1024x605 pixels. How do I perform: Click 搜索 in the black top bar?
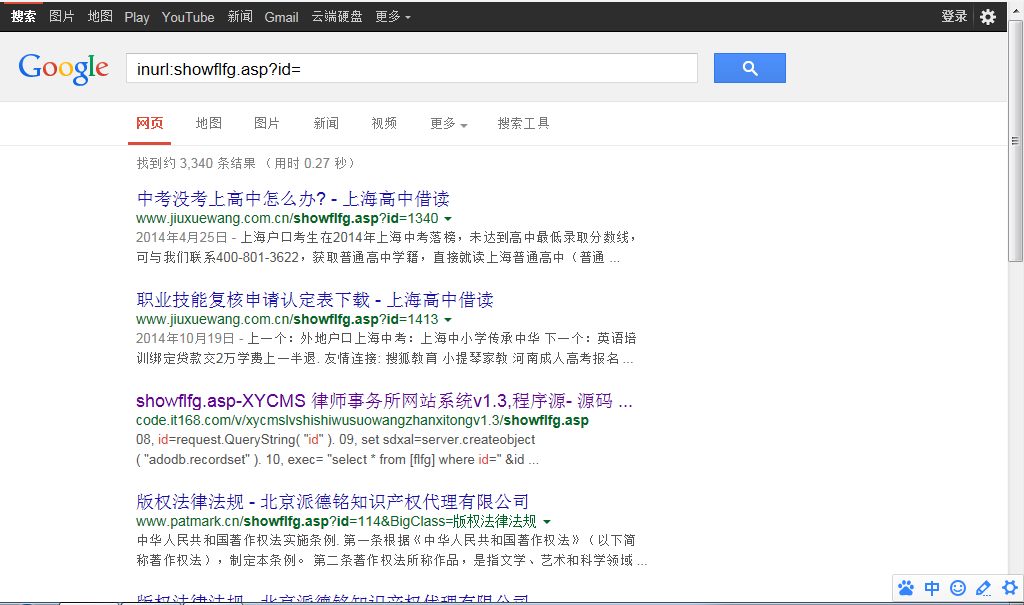(24, 17)
